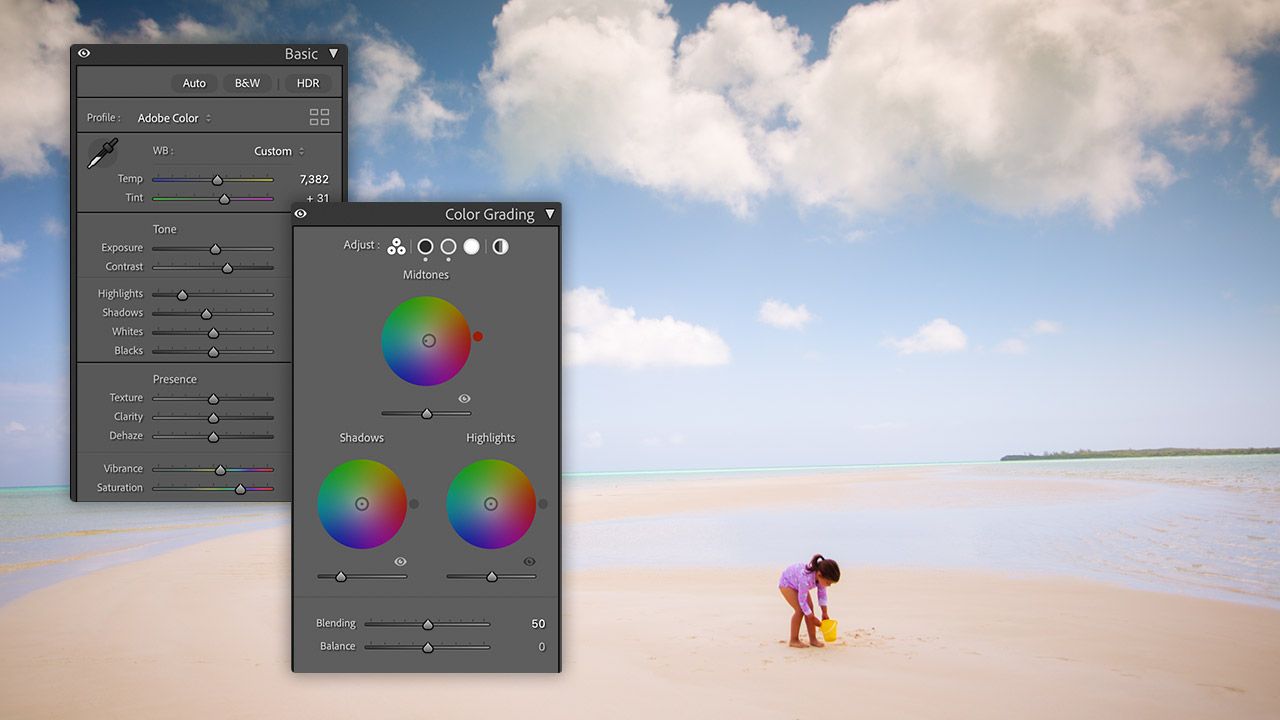This screenshot has width=1280, height=720.
Task: Switch Adjust to the Midtones wheel icon
Action: click(448, 246)
